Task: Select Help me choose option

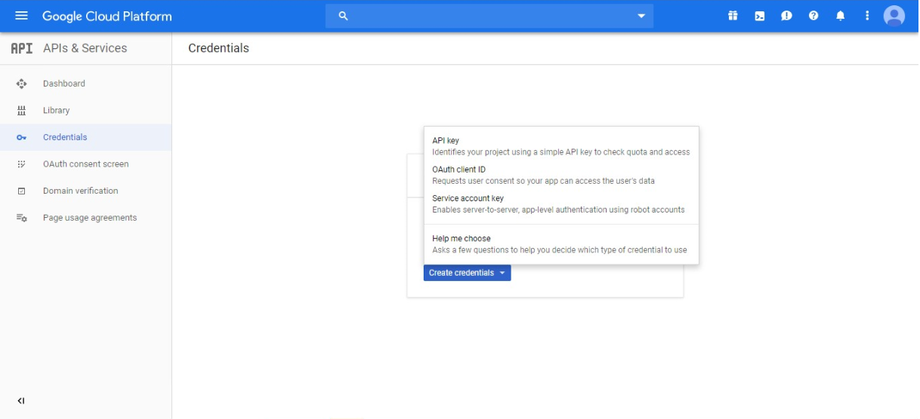Action: coord(562,244)
